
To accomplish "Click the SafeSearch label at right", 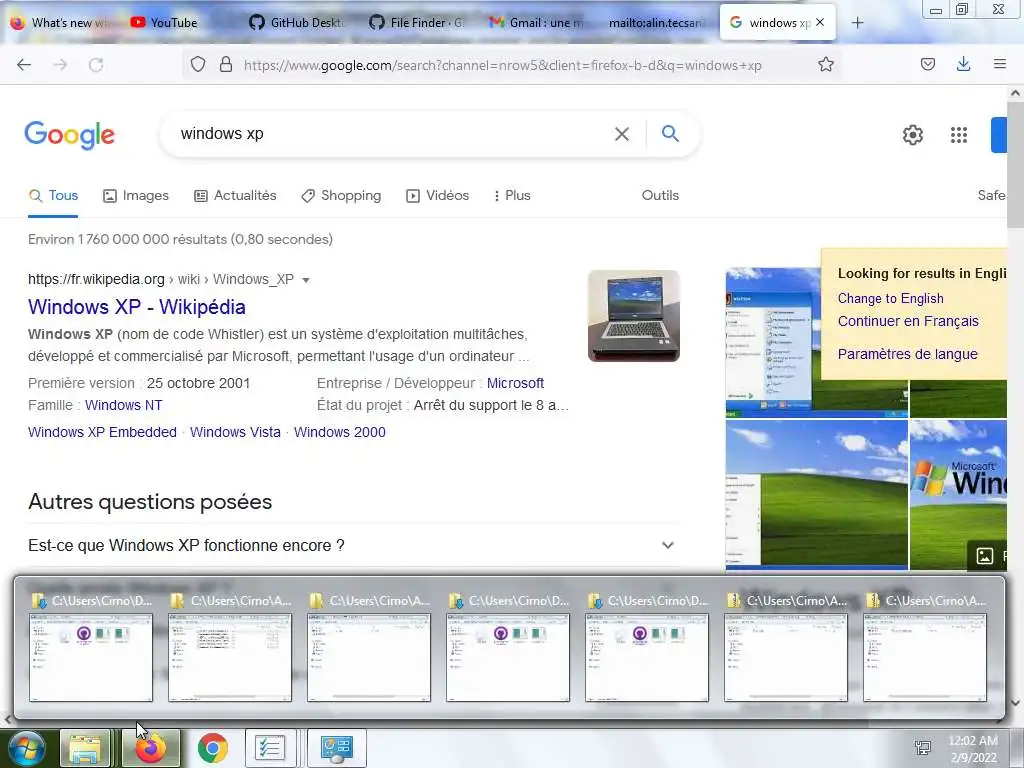I will 992,195.
